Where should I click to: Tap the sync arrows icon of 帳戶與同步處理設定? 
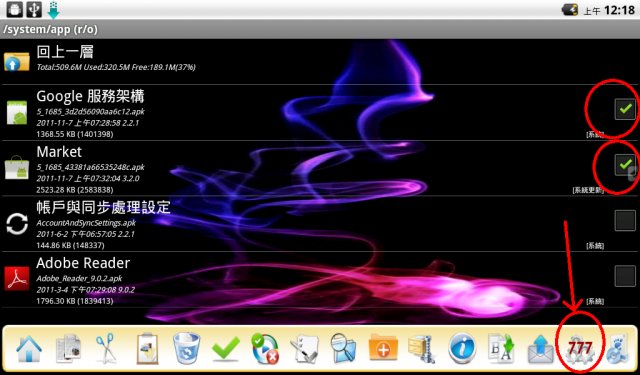pyautogui.click(x=17, y=224)
